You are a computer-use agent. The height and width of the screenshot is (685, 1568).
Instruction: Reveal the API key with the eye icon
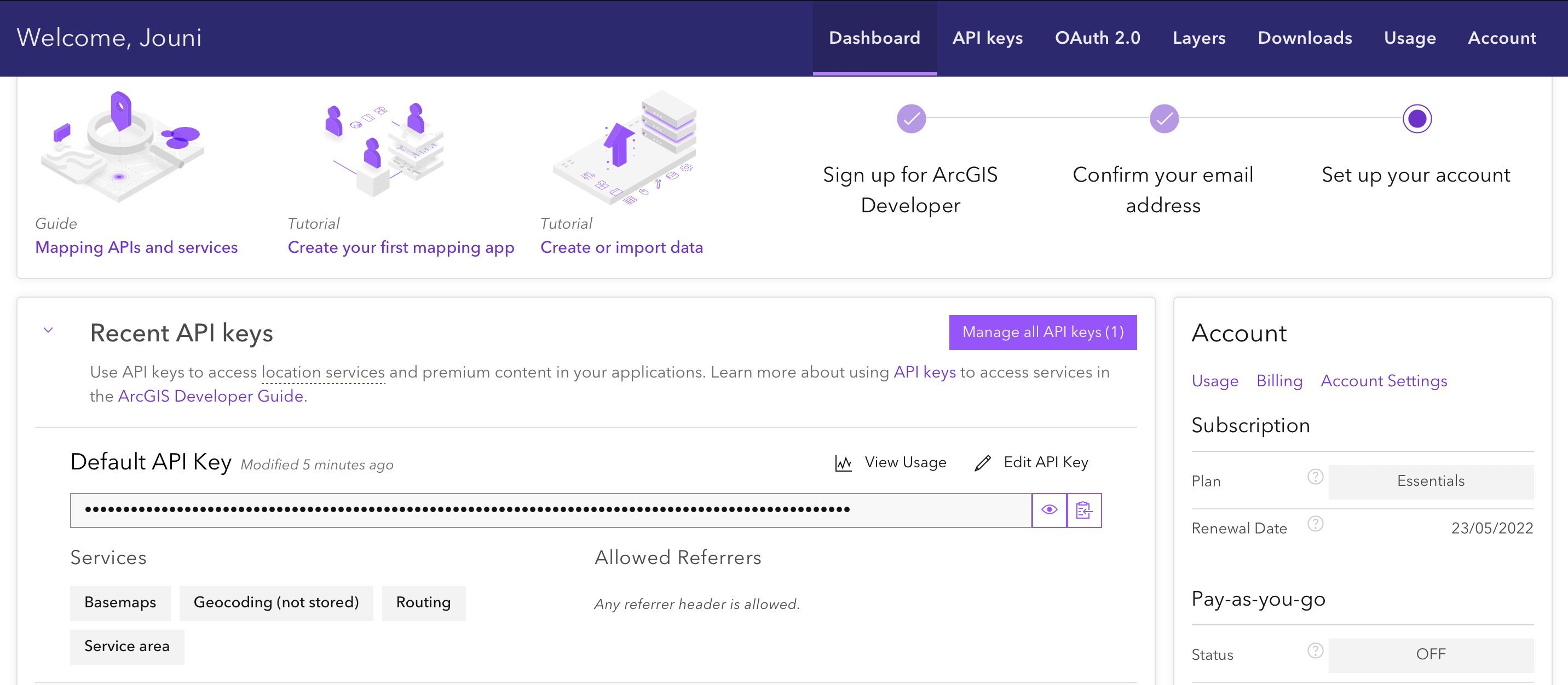[1049, 510]
